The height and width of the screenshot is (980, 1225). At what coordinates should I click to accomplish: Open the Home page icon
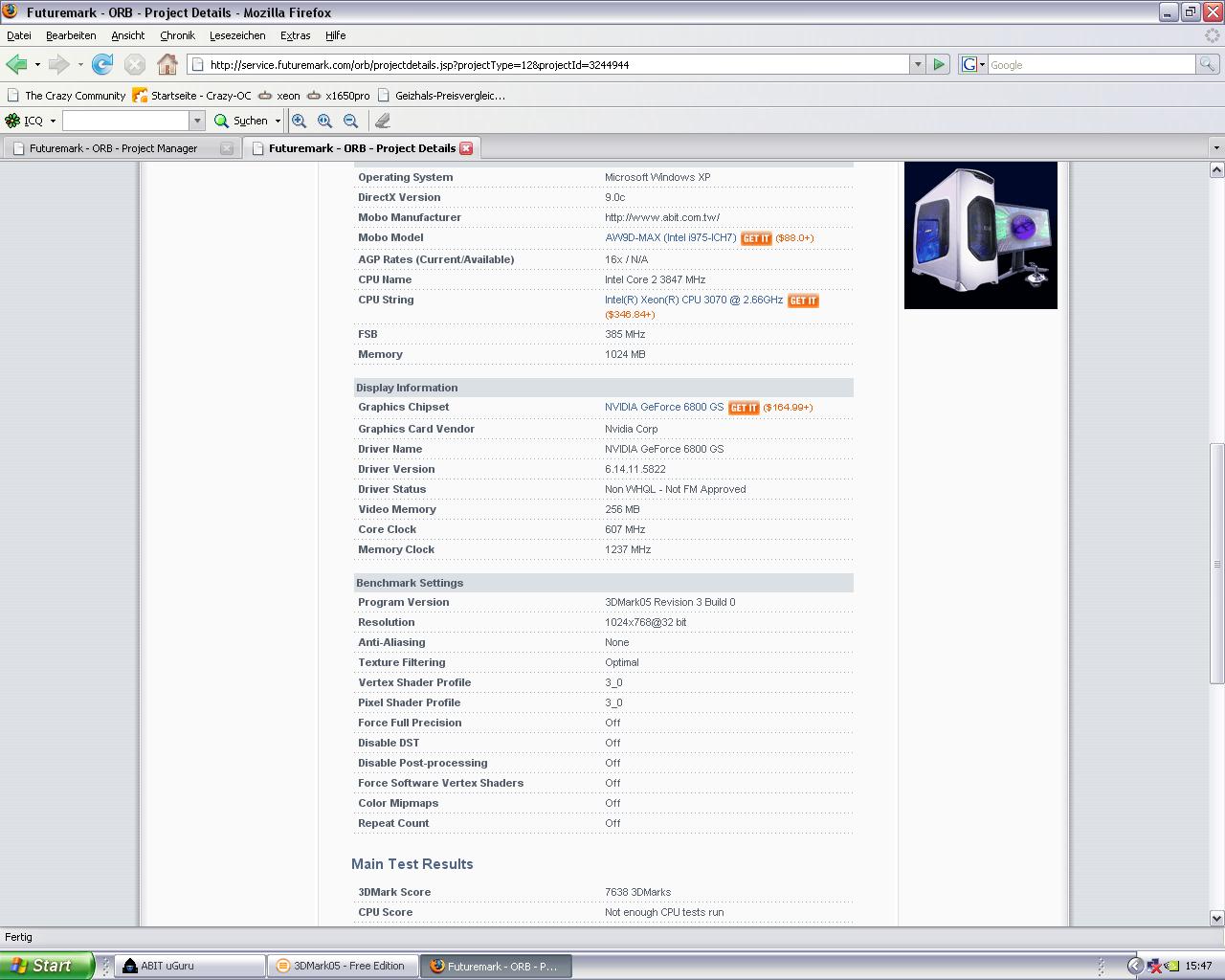pyautogui.click(x=167, y=64)
